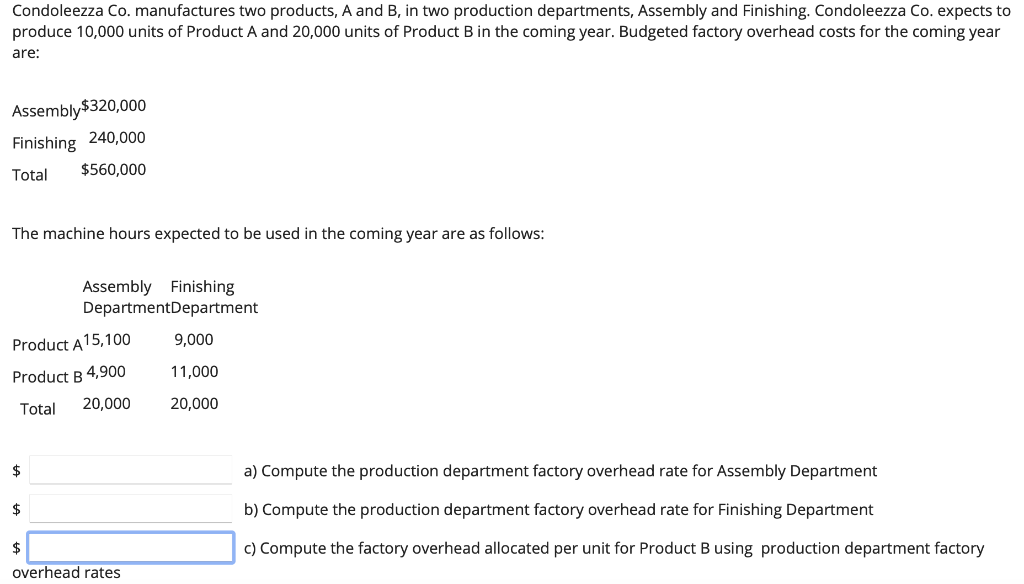Click the question text for part b
Screen dimensions: 1024x584
click(x=557, y=509)
